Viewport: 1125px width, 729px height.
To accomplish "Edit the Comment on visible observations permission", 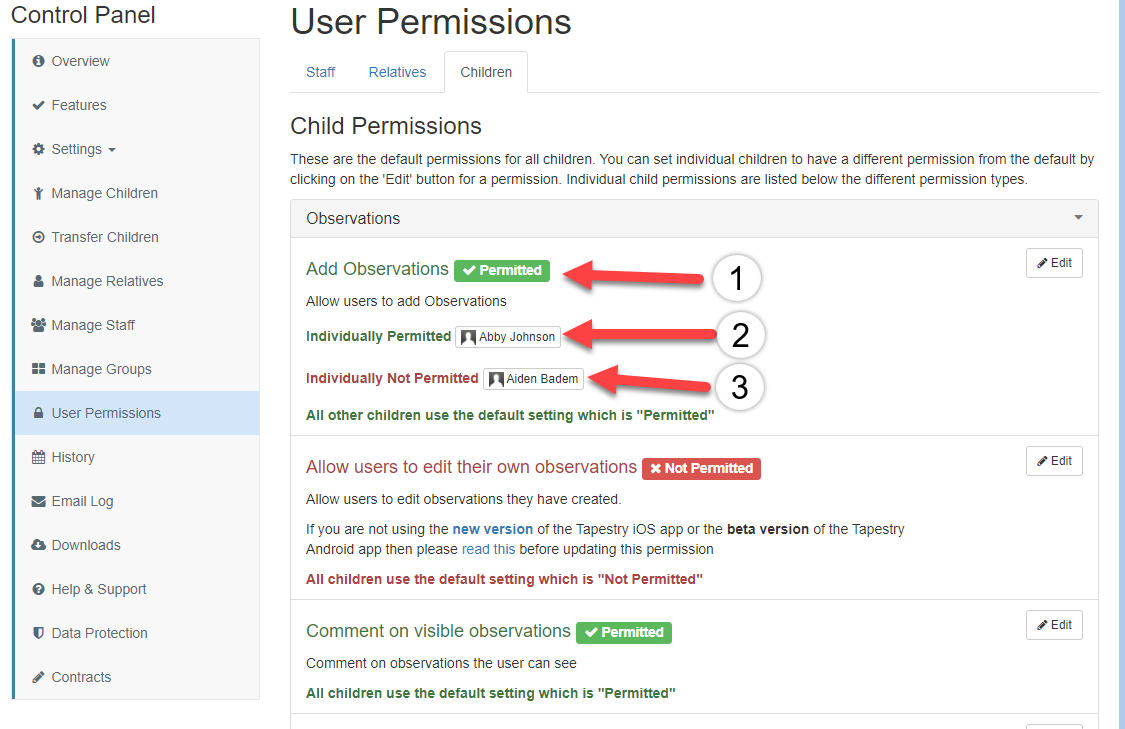I will [x=1054, y=625].
